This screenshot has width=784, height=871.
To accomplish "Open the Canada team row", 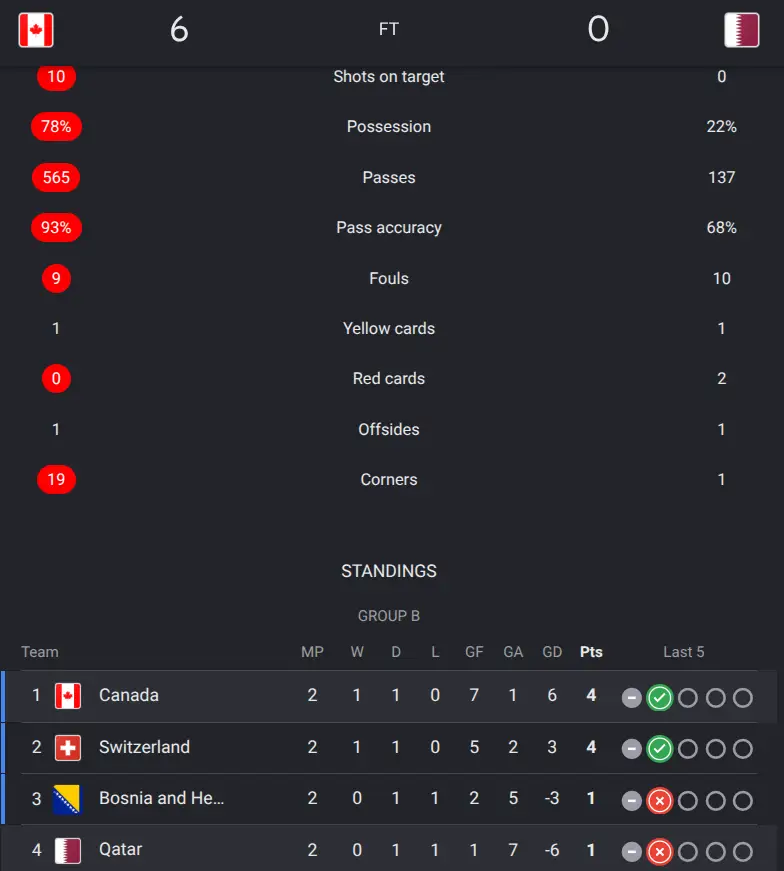I will [x=389, y=696].
